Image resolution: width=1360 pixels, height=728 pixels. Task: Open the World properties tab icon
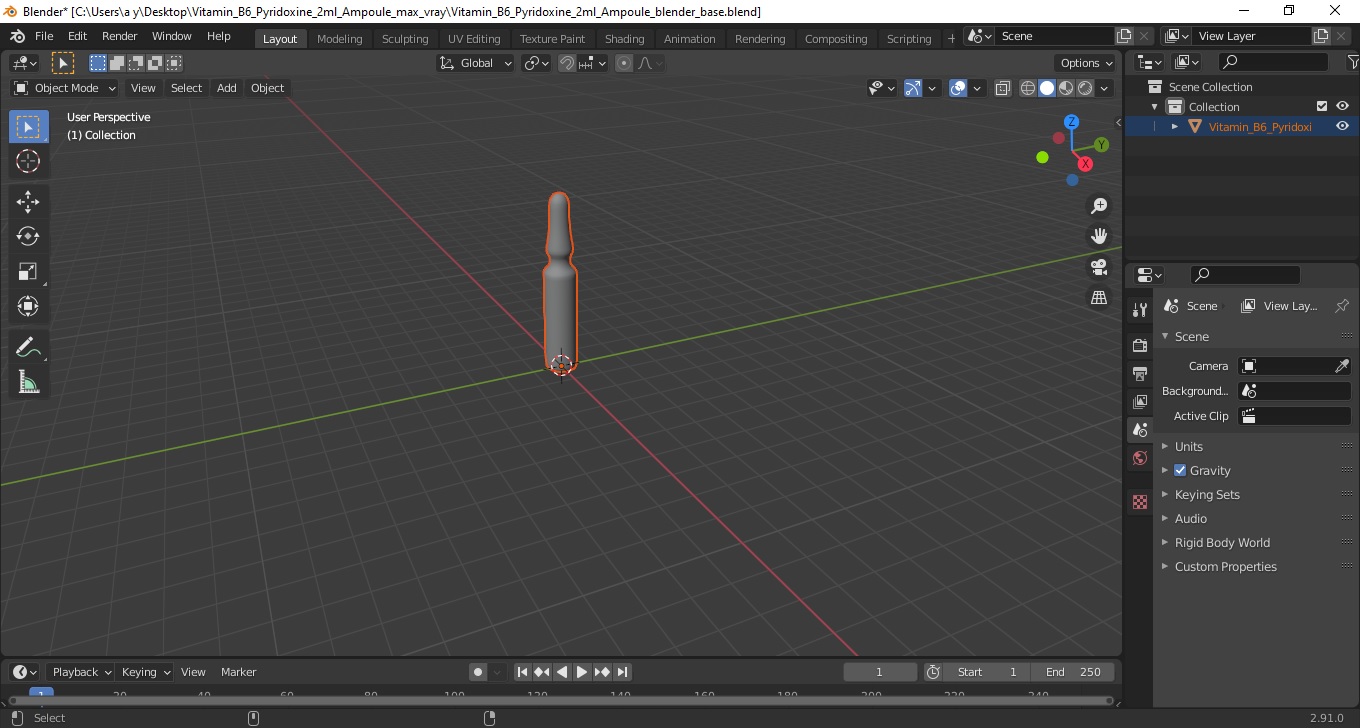coord(1140,458)
